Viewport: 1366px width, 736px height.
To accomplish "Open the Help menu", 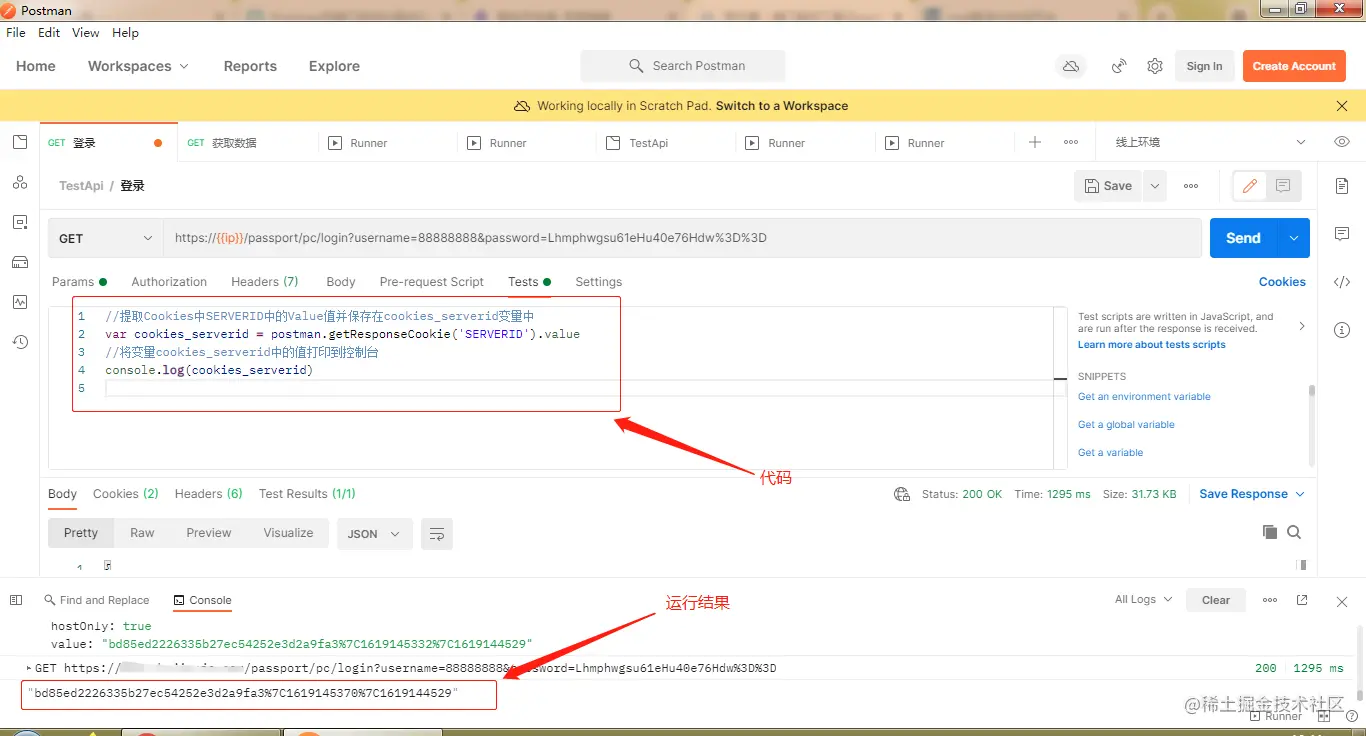I will pos(125,32).
